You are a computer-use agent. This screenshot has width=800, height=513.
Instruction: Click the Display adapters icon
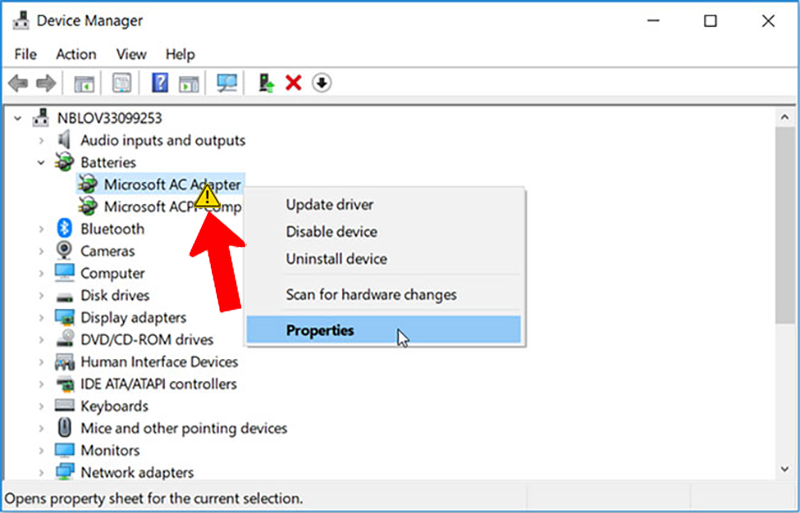tap(64, 317)
